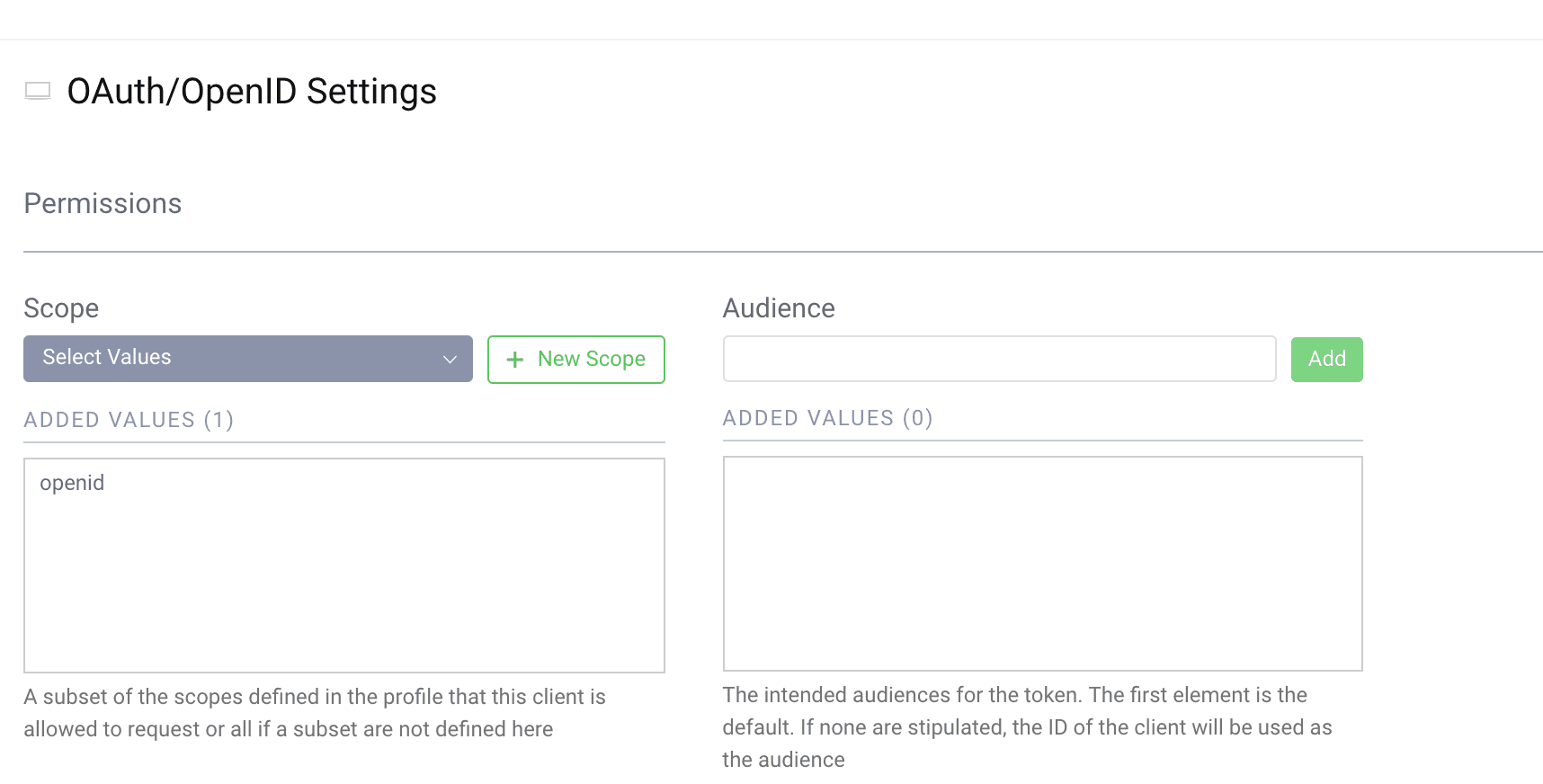Click the ADDED VALUES (0) label
This screenshot has height=784, width=1543.
tap(827, 418)
